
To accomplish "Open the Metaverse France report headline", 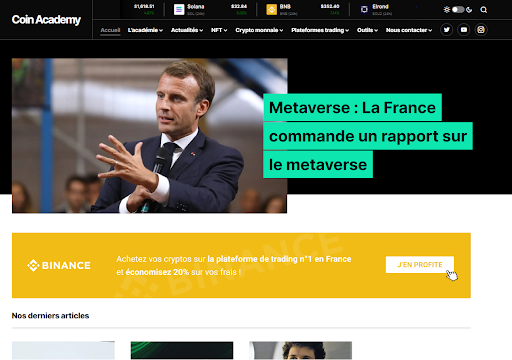I will coord(368,136).
